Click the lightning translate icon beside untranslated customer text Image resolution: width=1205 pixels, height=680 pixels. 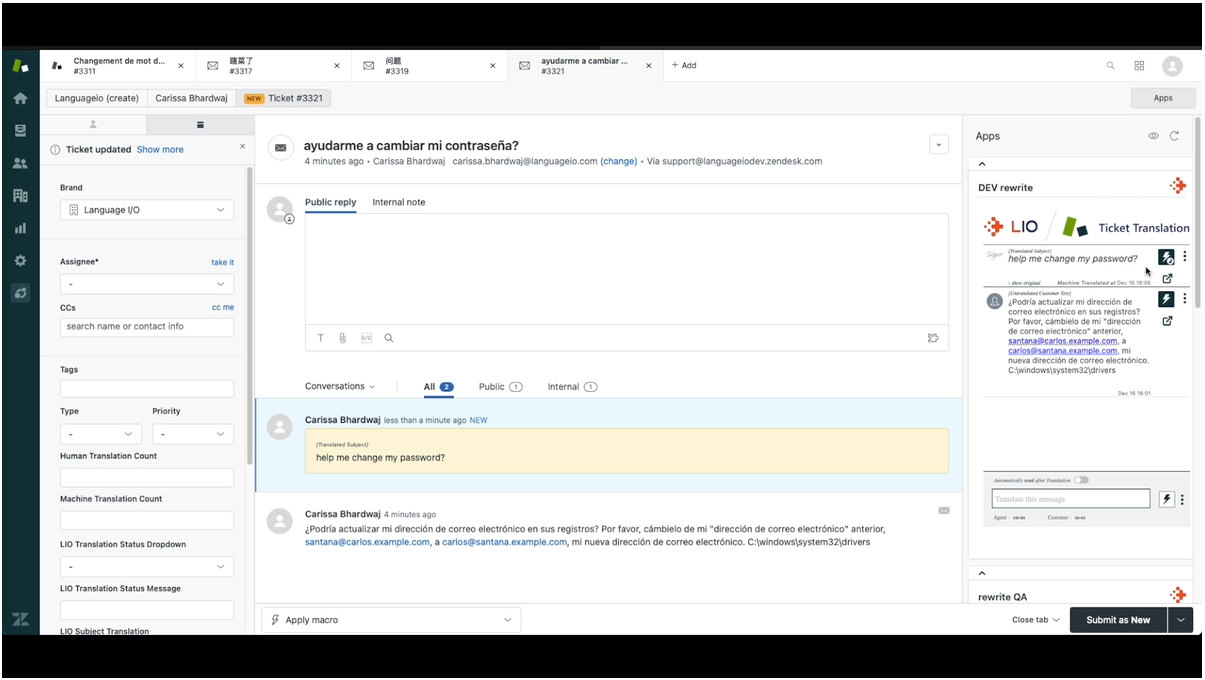pyautogui.click(x=1166, y=299)
